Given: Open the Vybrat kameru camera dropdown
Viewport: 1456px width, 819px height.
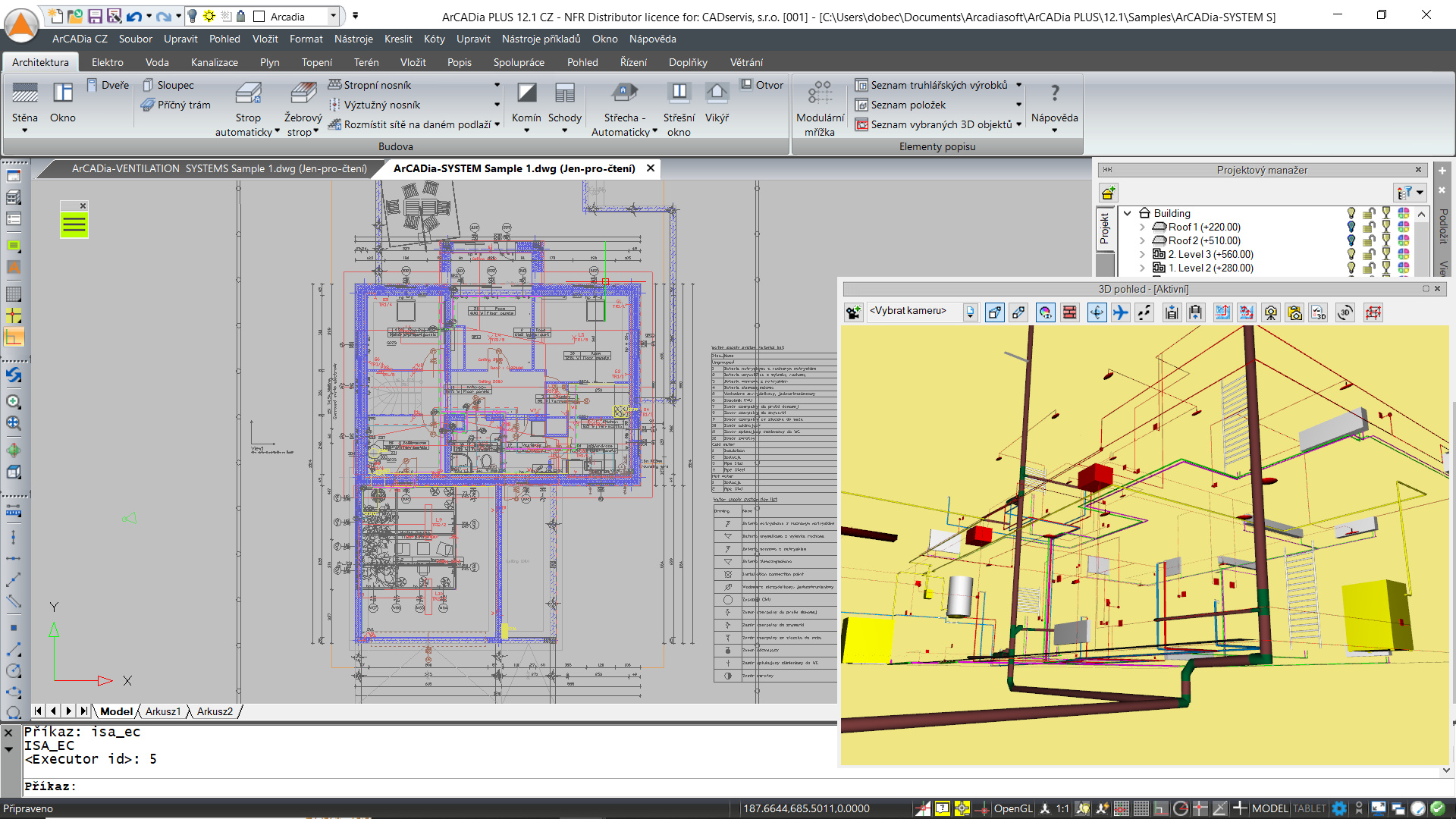Looking at the screenshot, I should tap(971, 312).
